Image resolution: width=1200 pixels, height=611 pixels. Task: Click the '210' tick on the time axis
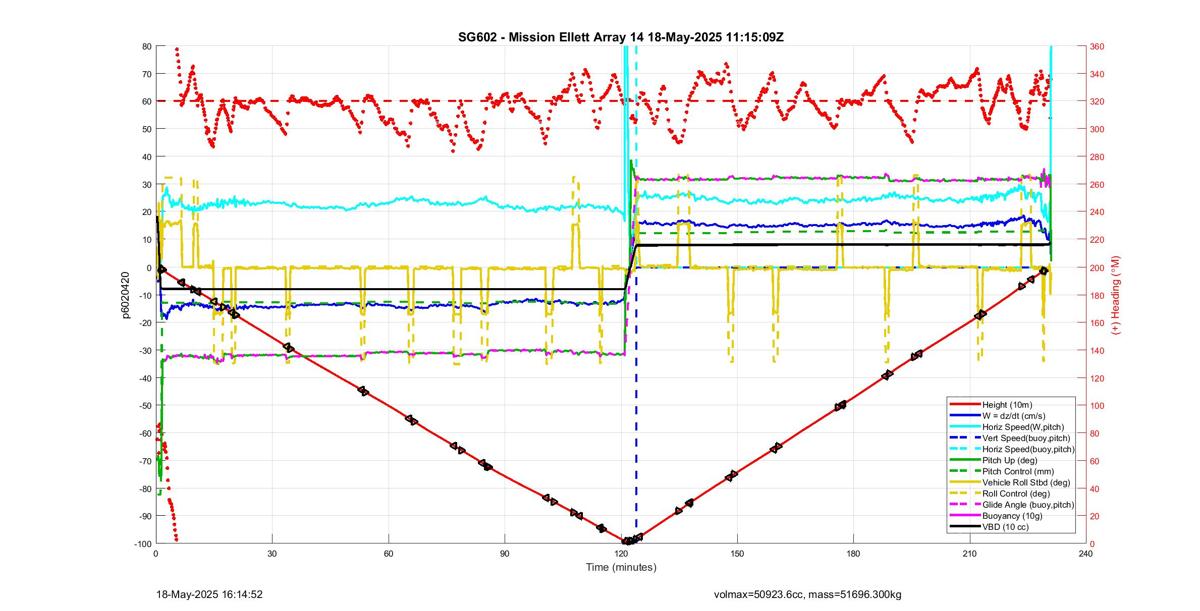pyautogui.click(x=968, y=553)
